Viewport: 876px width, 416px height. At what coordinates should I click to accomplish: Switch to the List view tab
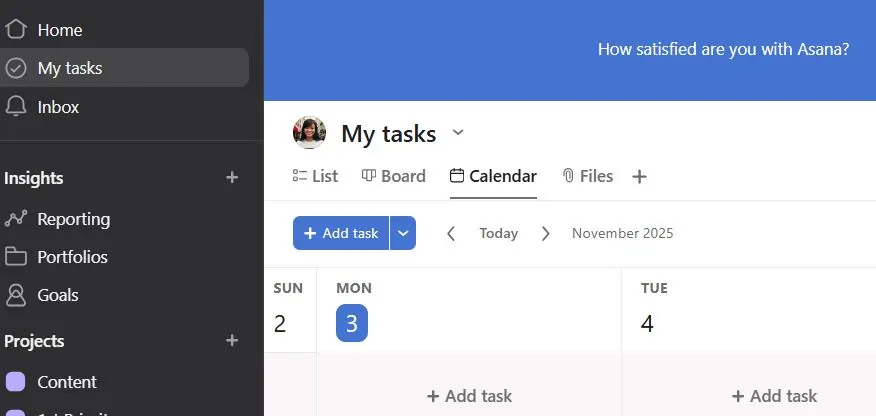tap(315, 176)
